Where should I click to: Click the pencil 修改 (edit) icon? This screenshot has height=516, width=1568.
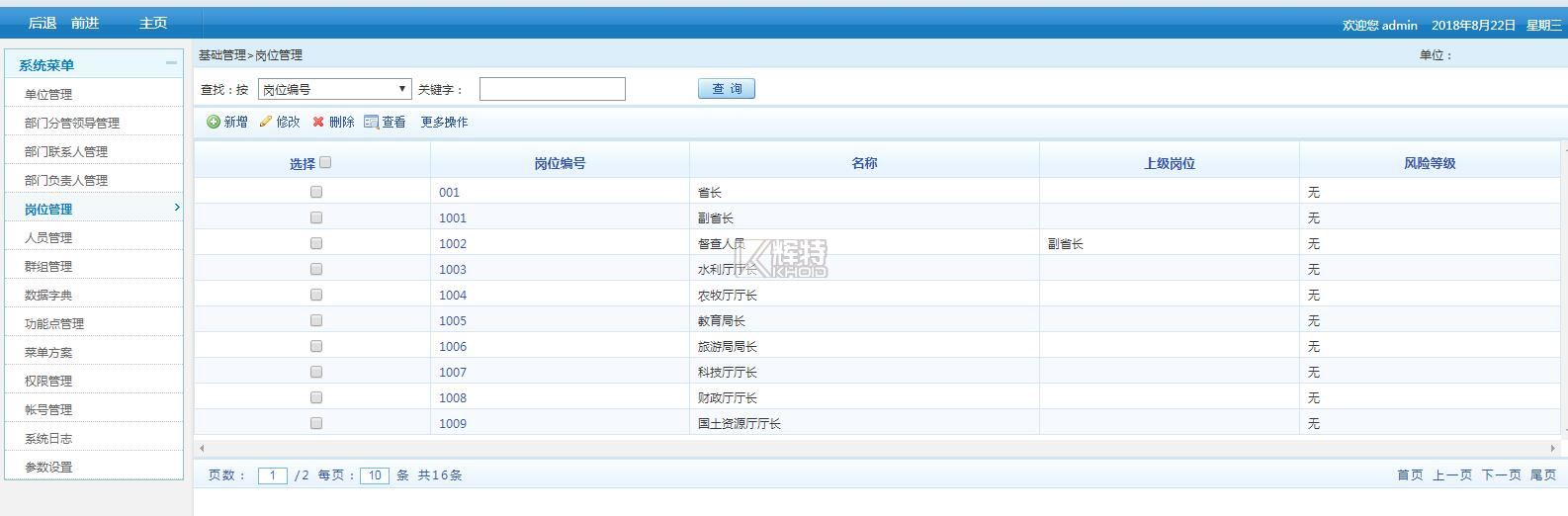click(265, 122)
